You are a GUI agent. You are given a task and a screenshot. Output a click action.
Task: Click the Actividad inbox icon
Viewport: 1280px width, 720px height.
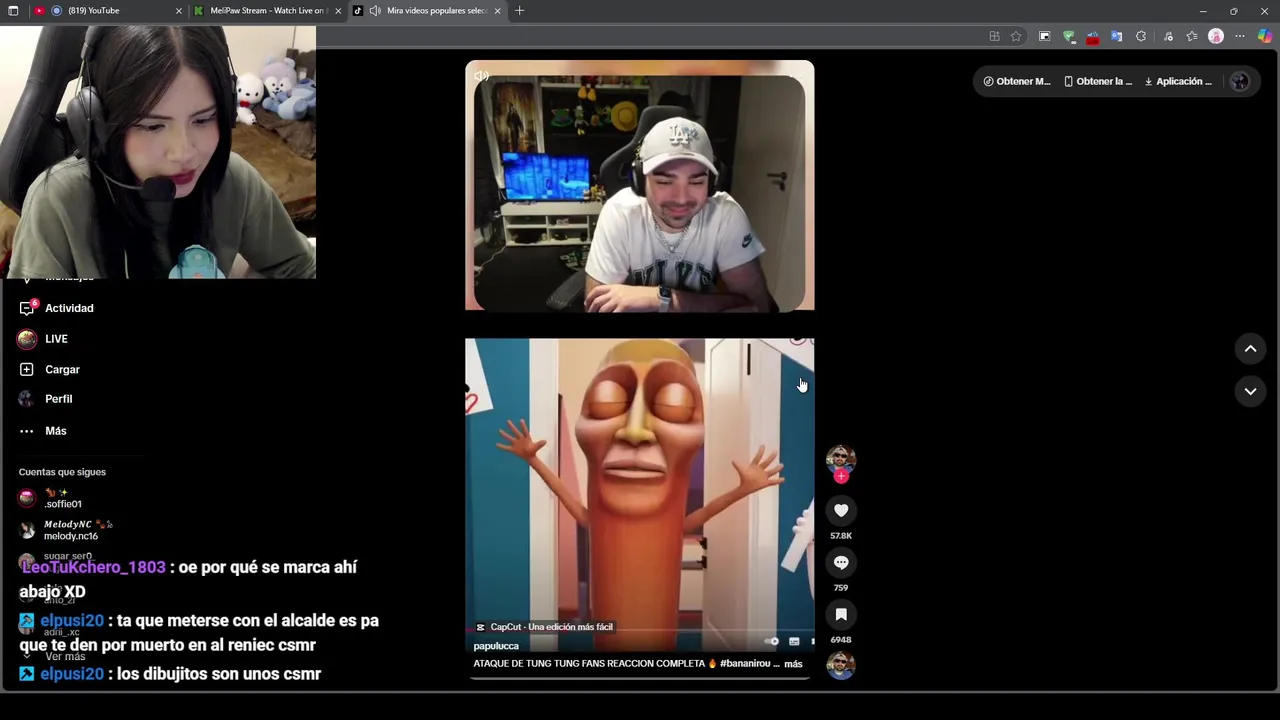27,308
